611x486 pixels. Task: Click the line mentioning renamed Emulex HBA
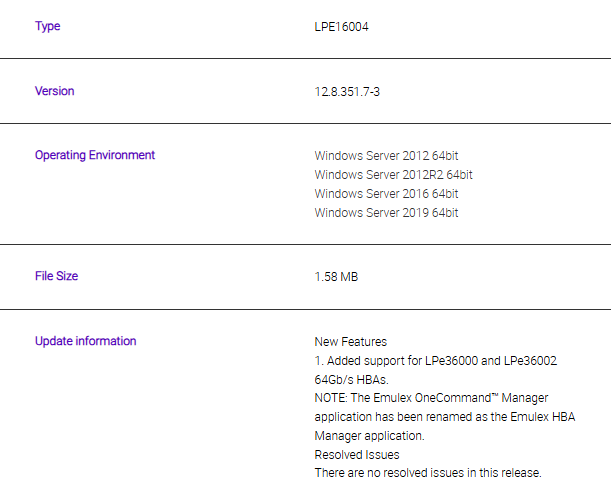444,417
